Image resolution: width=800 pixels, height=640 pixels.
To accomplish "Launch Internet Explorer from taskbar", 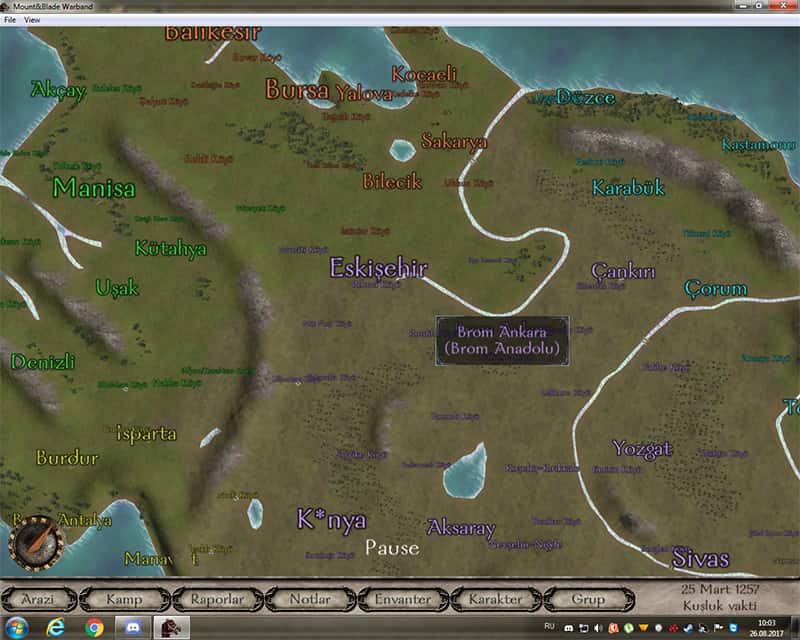I will tap(56, 628).
